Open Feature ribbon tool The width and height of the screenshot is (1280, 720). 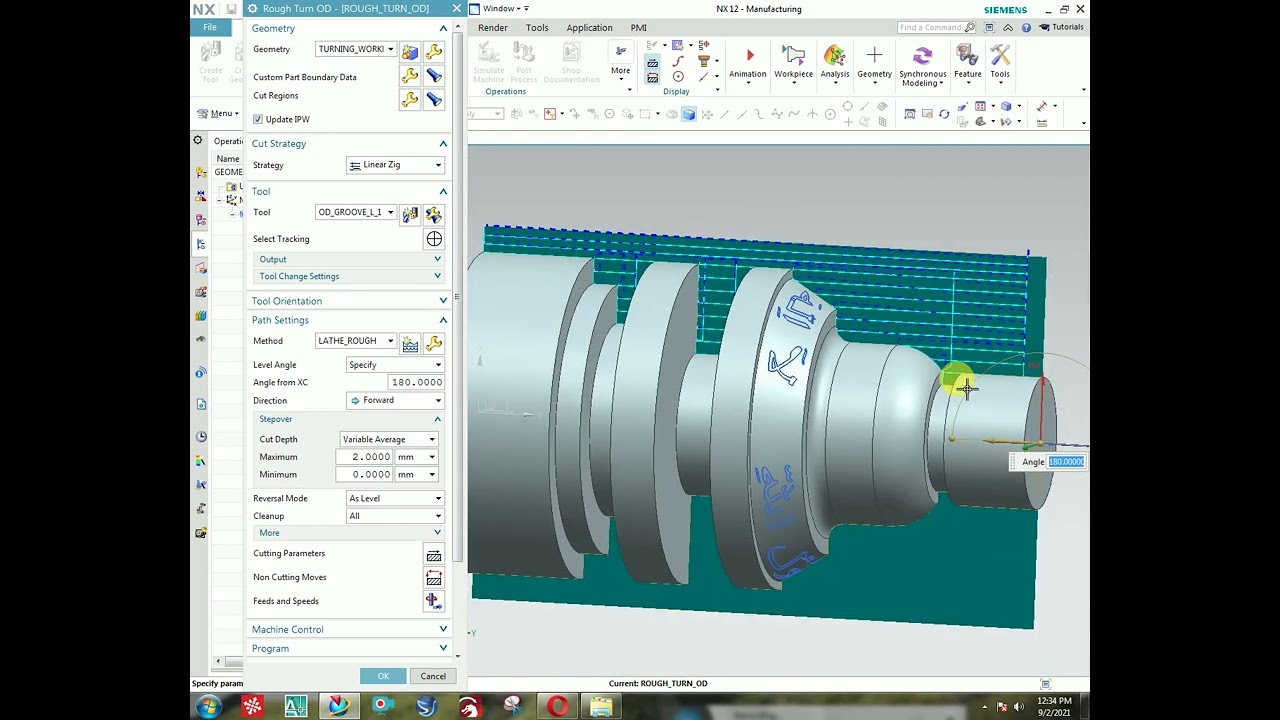[967, 62]
